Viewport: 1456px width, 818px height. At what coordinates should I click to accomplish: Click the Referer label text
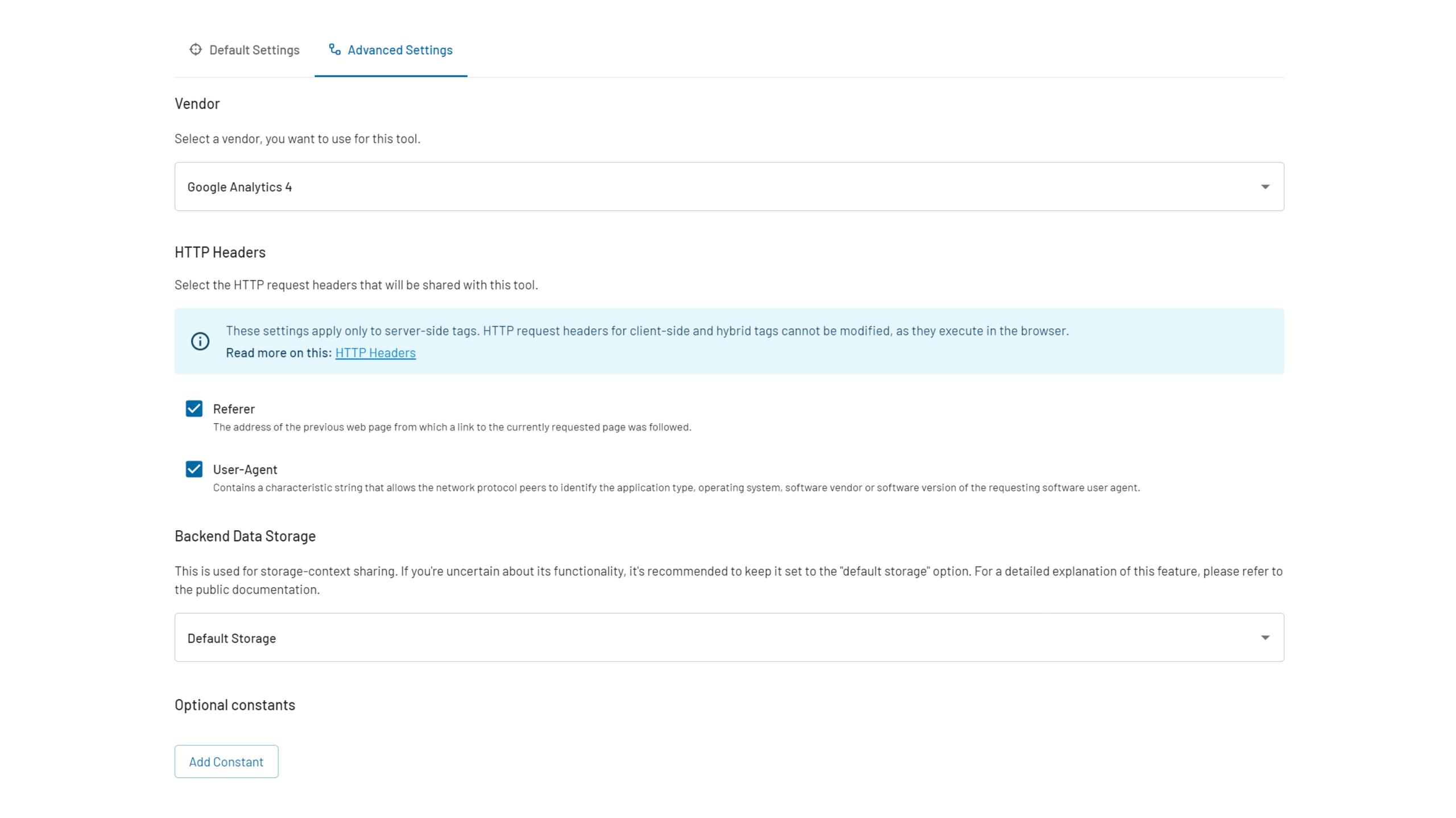click(234, 408)
